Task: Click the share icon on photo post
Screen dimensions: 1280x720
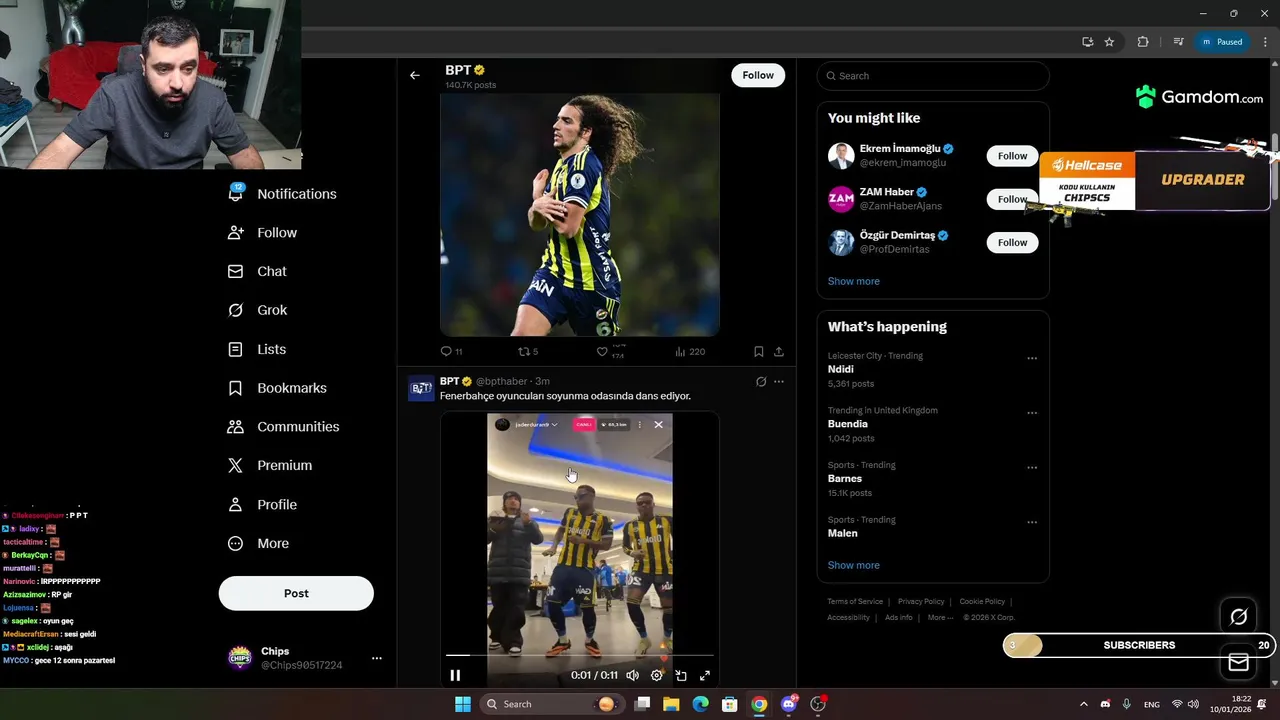Action: 779,352
